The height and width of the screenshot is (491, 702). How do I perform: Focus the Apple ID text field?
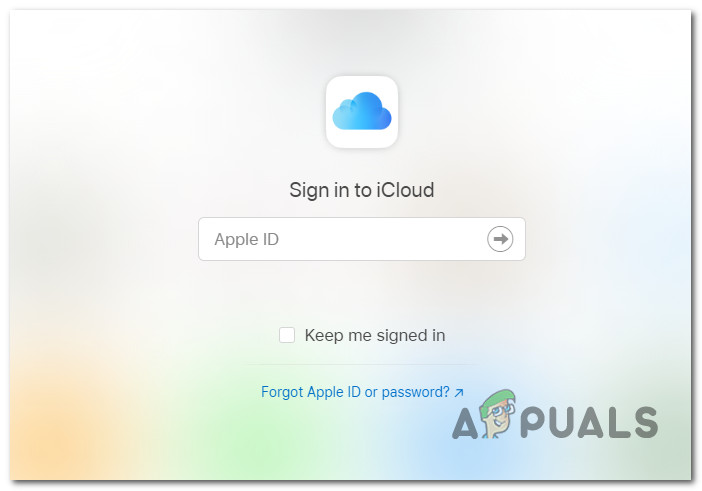tap(362, 239)
